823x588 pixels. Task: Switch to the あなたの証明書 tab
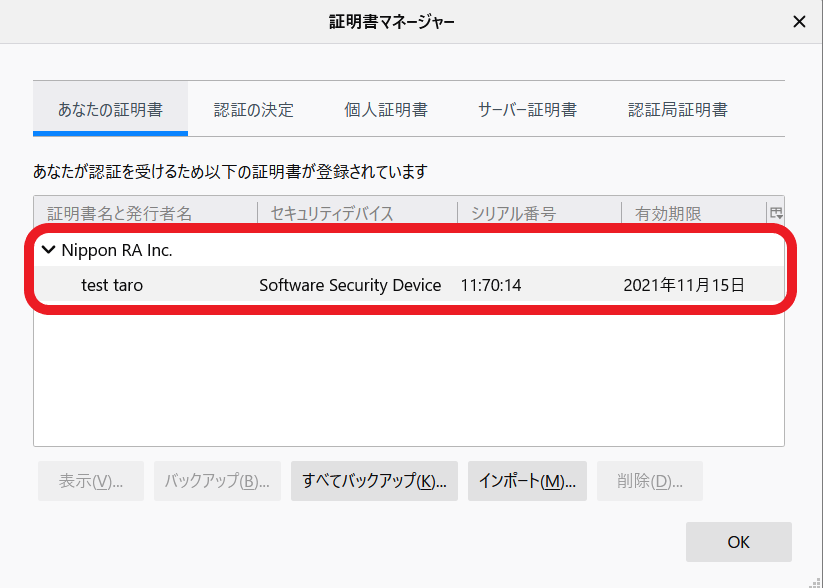click(x=110, y=110)
